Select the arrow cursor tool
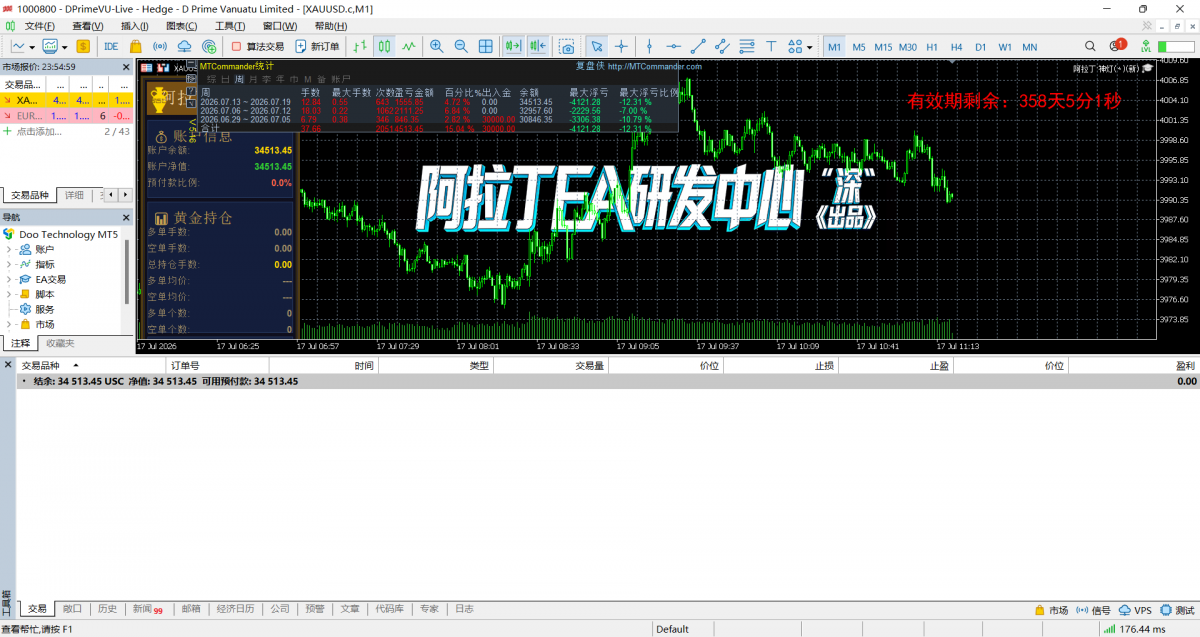Image resolution: width=1200 pixels, height=637 pixels. tap(597, 46)
